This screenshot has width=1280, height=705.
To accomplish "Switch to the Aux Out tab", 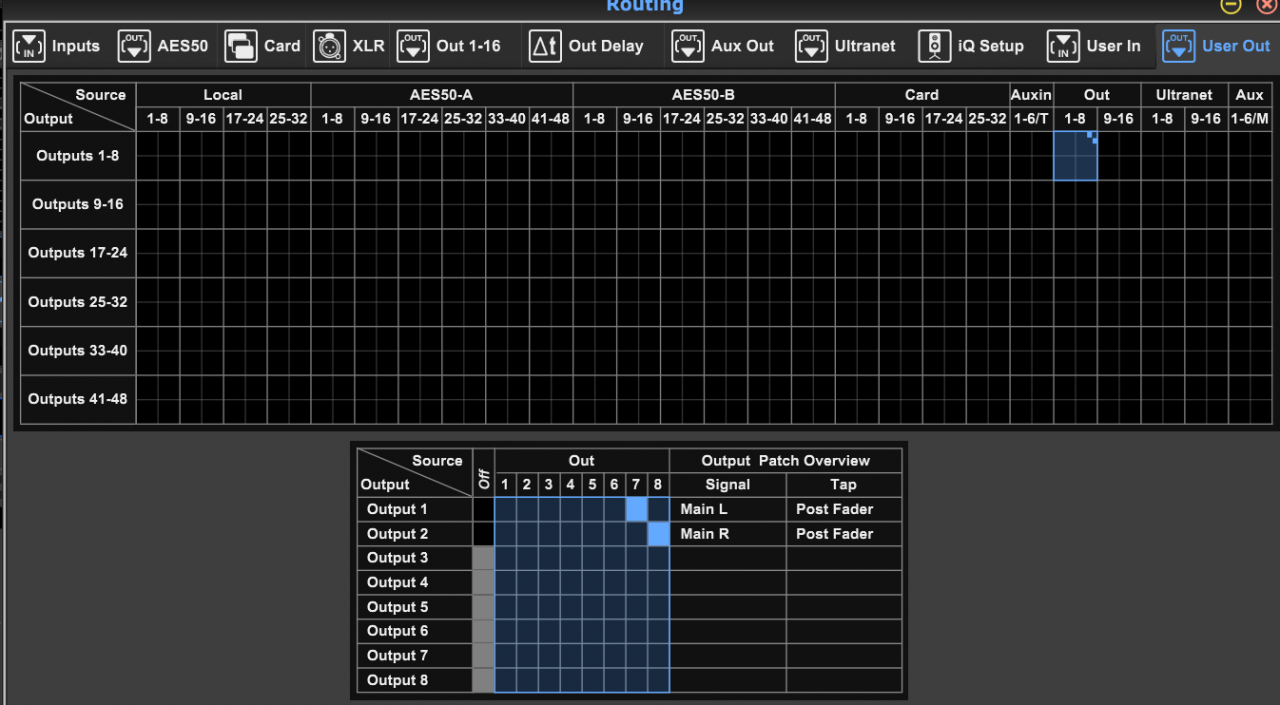I will (x=723, y=46).
